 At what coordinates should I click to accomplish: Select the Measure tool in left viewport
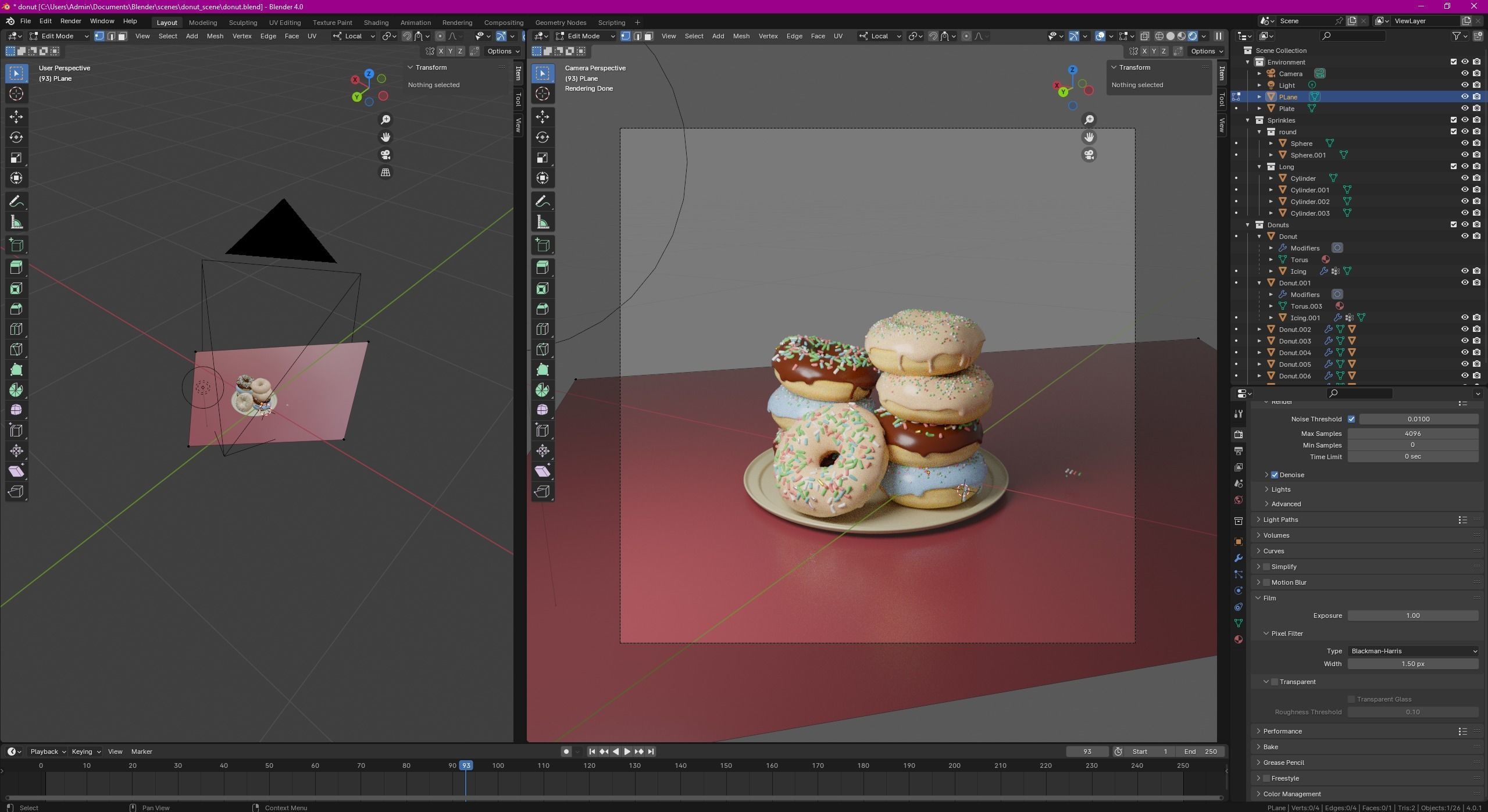pos(16,222)
